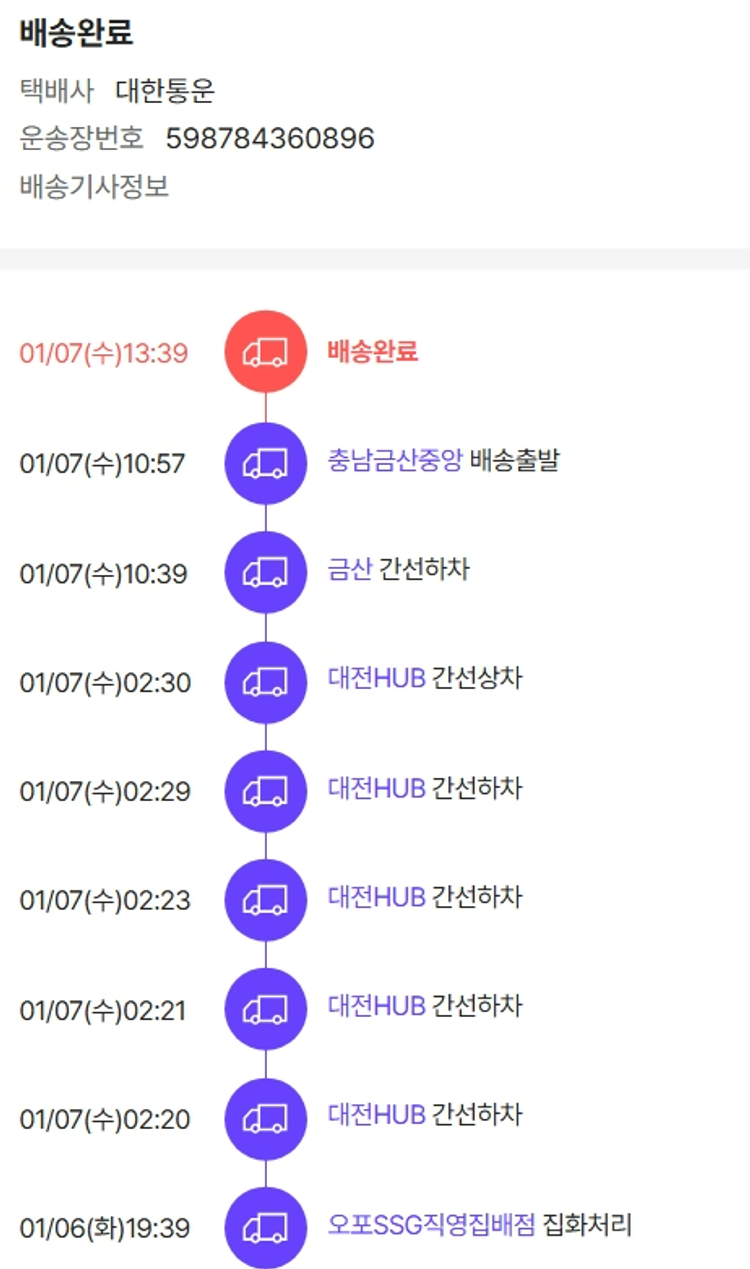Screen dimensions: 750x1269
Task: Click the truck icon at 01/07 02:23
Action: (266, 900)
